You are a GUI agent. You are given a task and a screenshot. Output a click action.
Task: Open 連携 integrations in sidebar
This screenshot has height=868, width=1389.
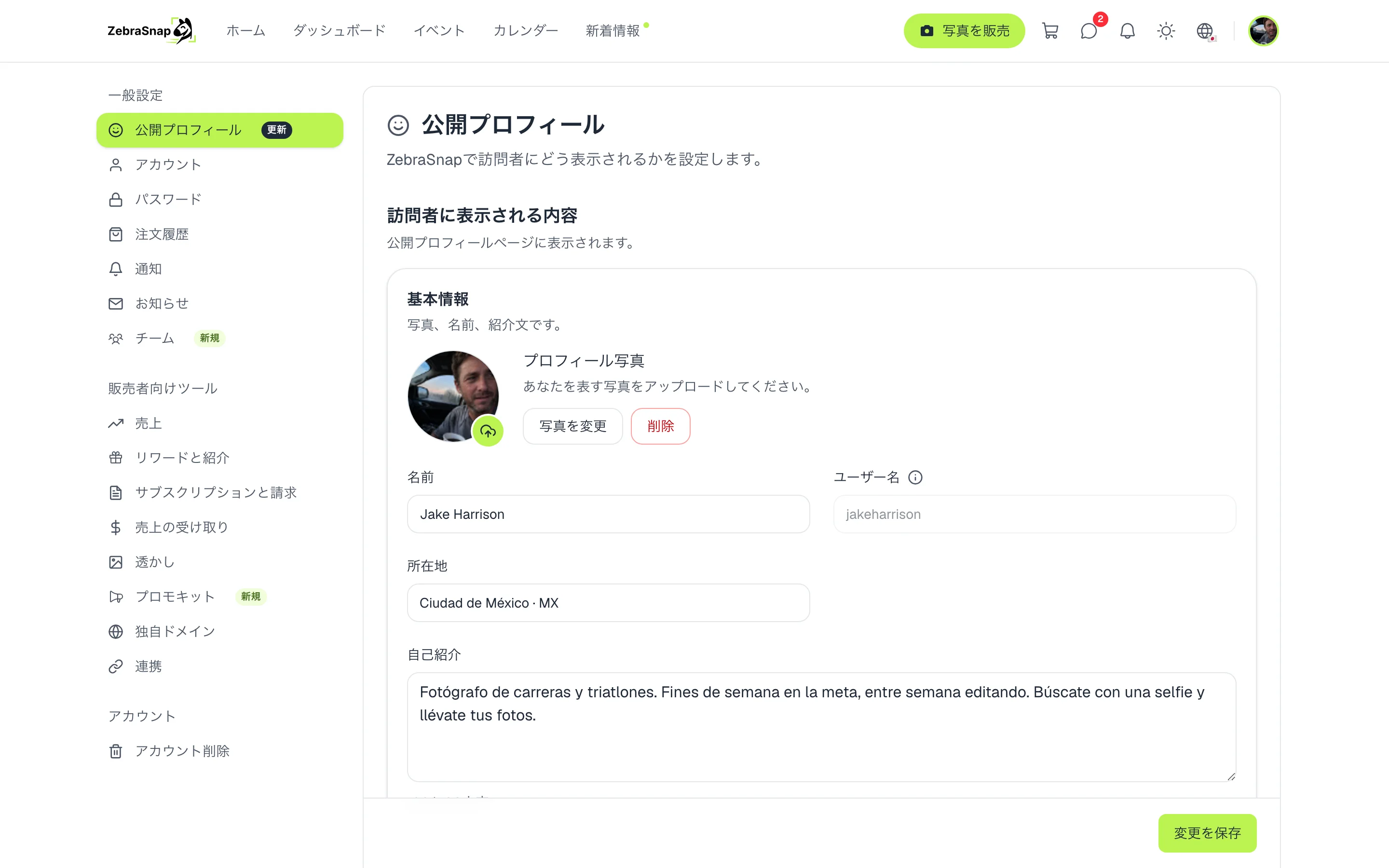click(220, 666)
